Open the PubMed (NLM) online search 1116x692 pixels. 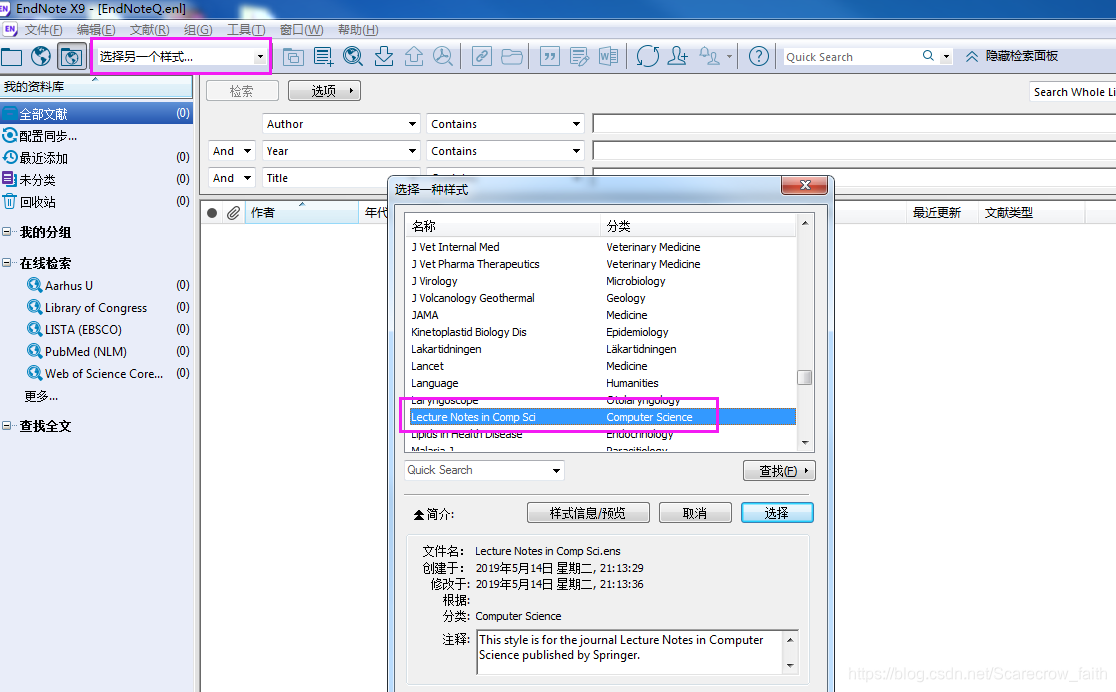[x=85, y=352]
